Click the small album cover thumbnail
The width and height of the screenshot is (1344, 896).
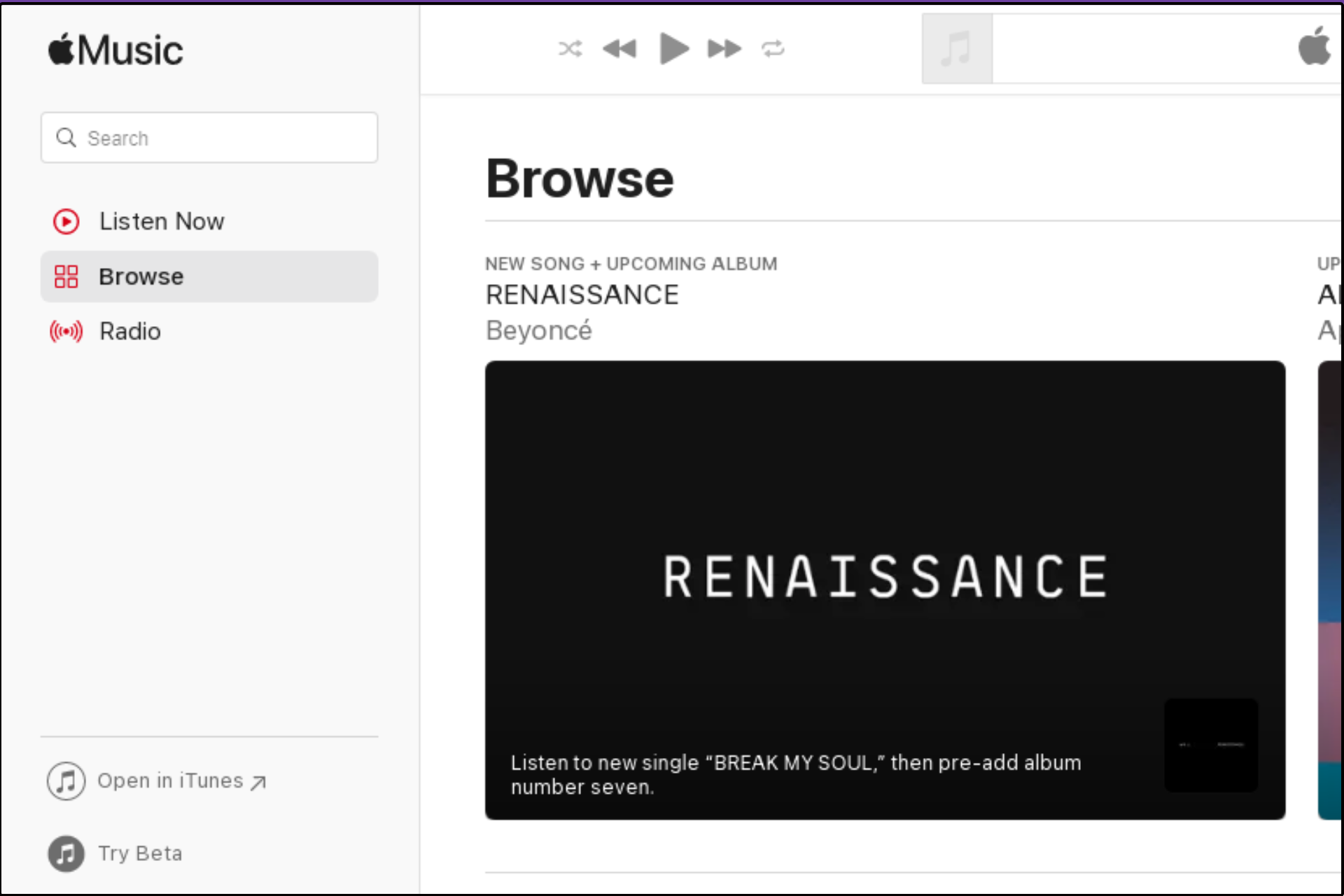point(1211,745)
